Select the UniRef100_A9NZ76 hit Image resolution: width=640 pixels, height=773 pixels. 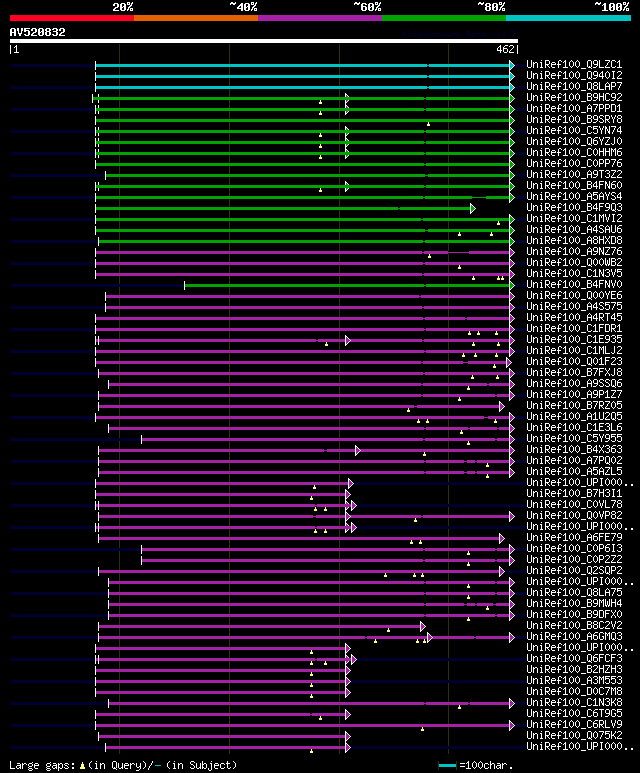[x=574, y=251]
